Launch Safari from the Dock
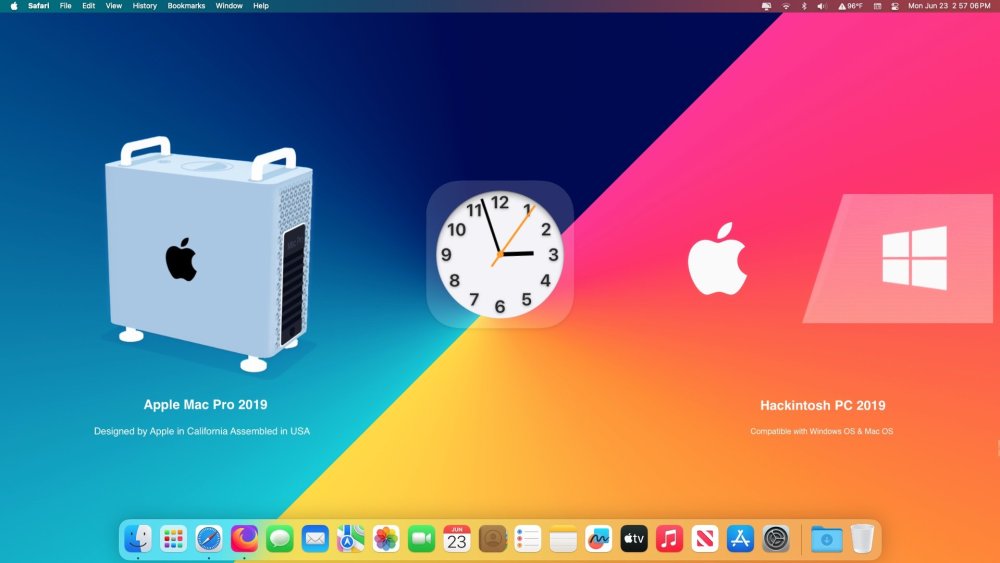Screen dimensions: 1000x563 (209, 539)
